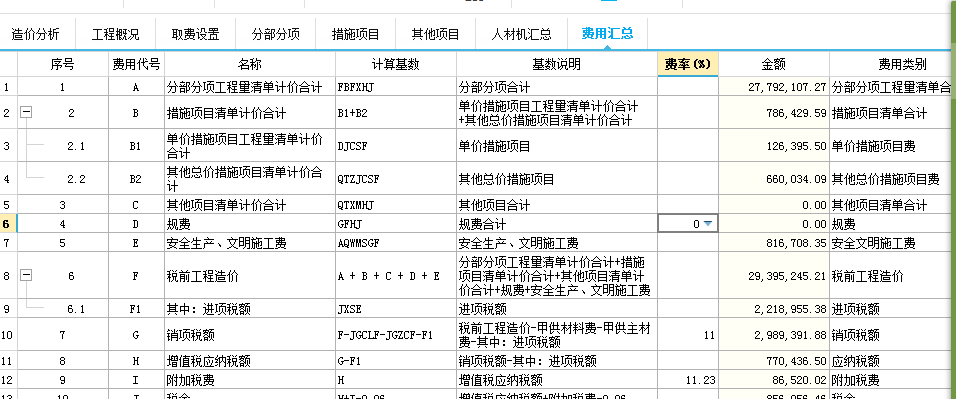Collapse row 6 税前工程造价 tree node
This screenshot has width=956, height=399.
(26, 276)
